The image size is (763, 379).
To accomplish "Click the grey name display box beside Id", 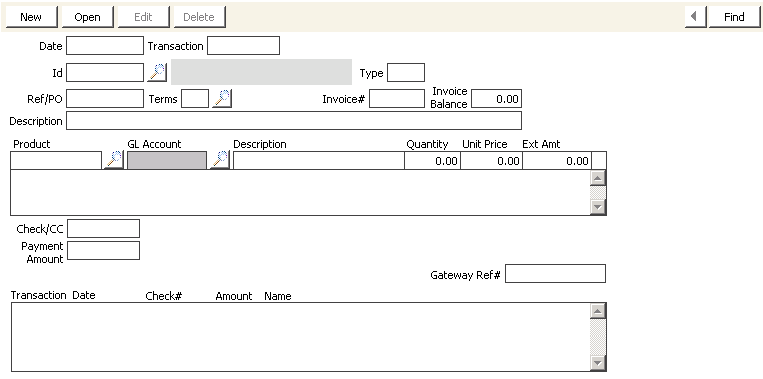I will 261,72.
